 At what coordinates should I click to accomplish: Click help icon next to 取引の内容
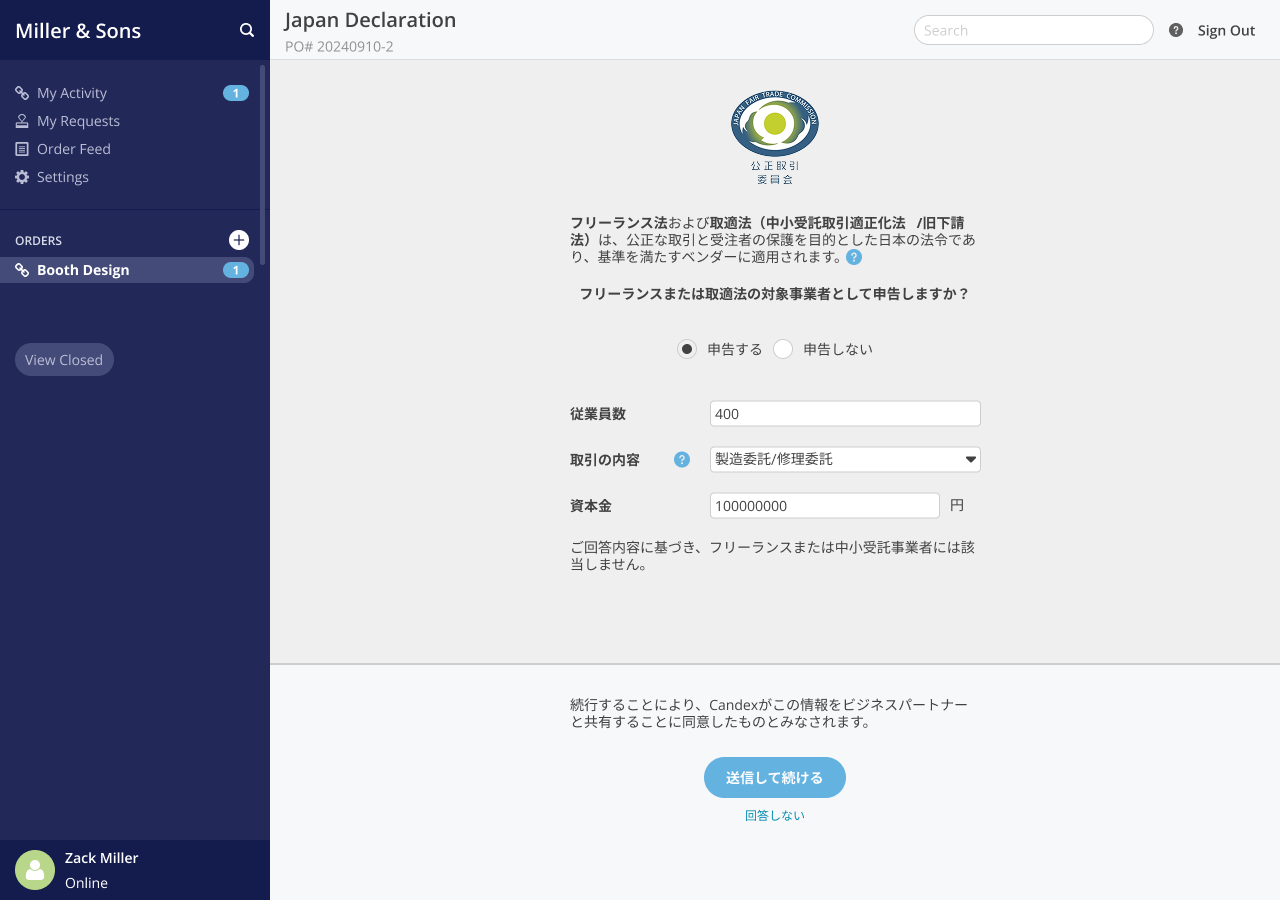coord(682,460)
